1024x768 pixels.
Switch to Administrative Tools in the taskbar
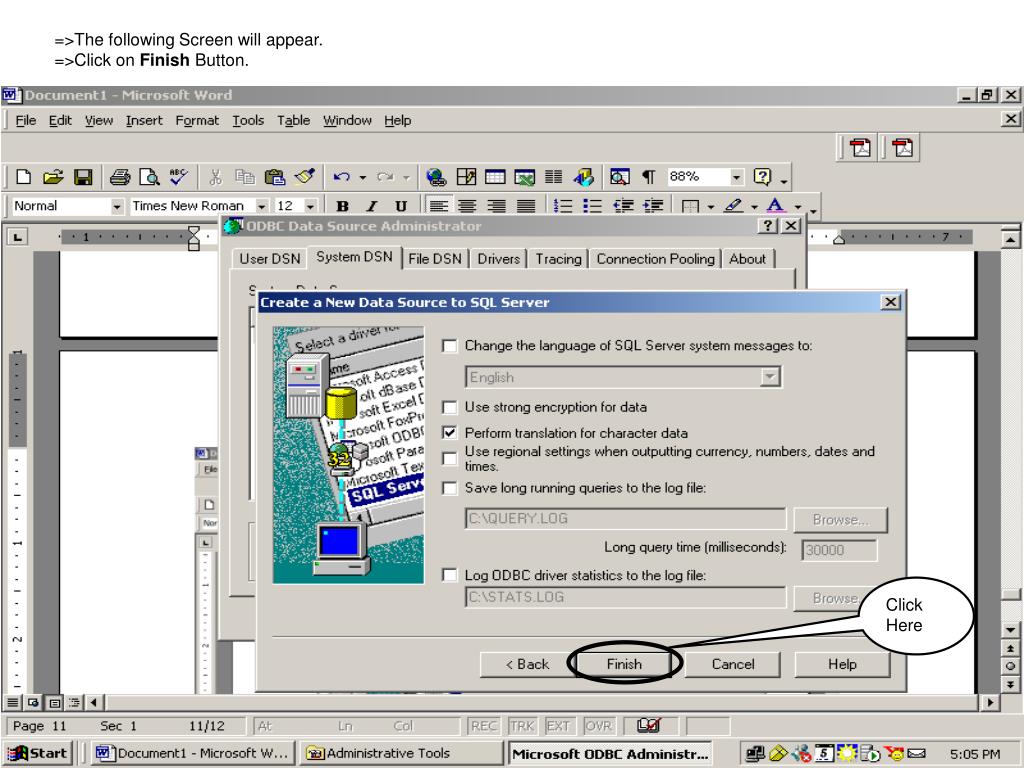point(401,753)
